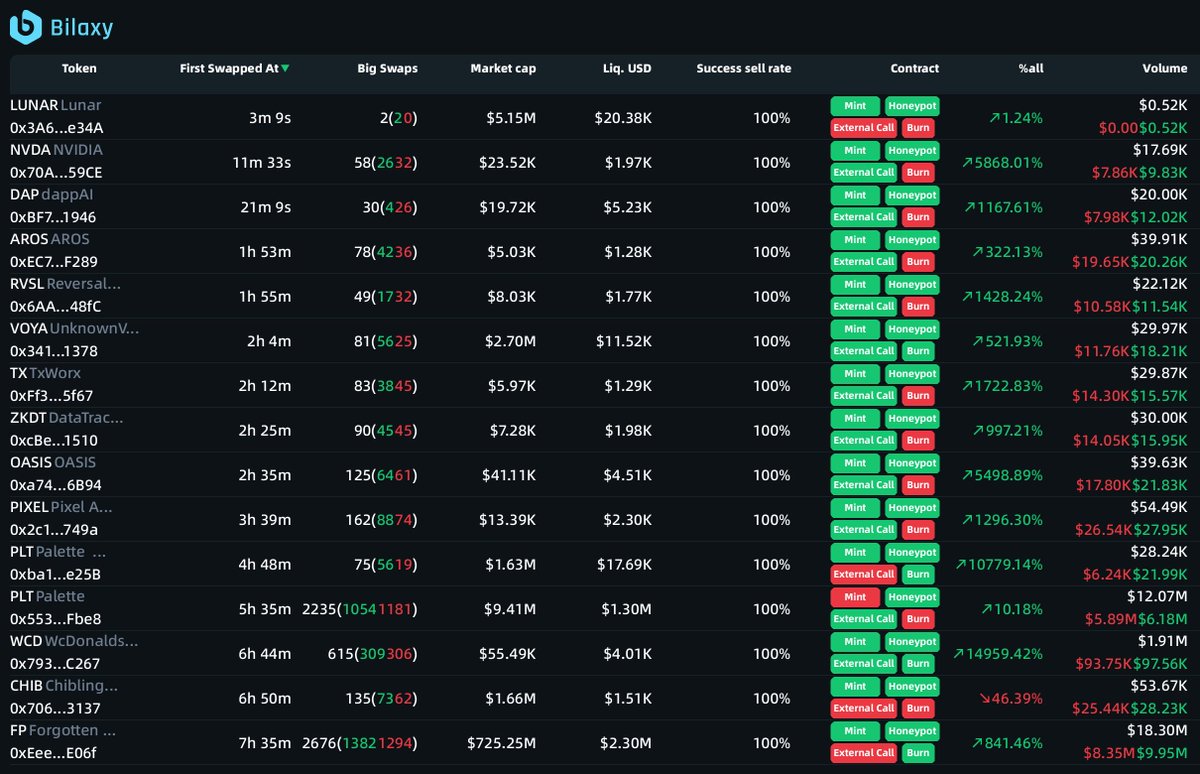
Task: Open the OASIS token address 0xa74...6B94
Action: [x=56, y=485]
